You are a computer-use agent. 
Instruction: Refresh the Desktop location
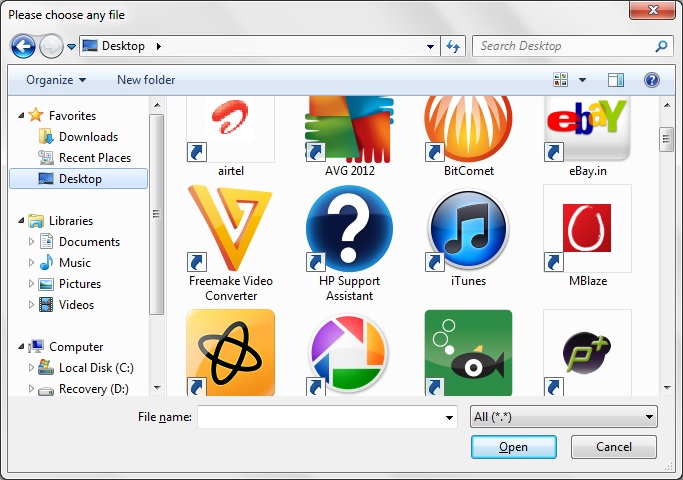click(453, 46)
